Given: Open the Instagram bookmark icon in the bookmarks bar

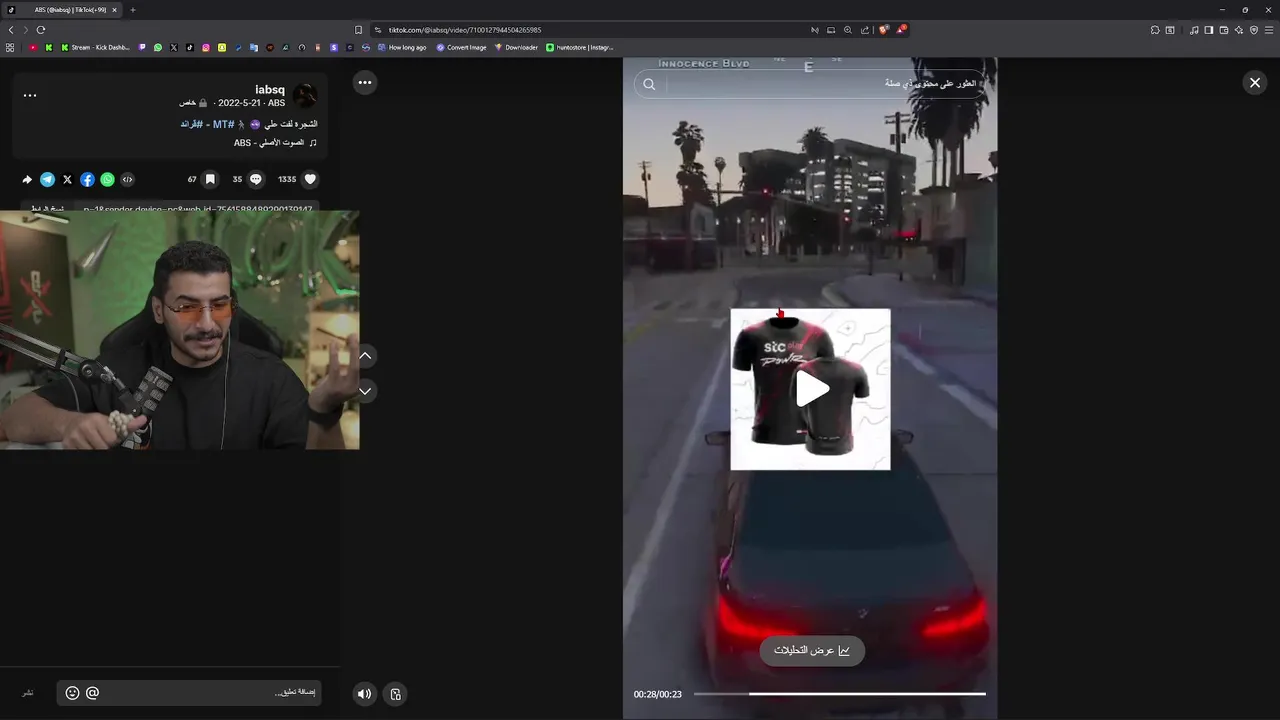Looking at the screenshot, I should click(x=206, y=47).
